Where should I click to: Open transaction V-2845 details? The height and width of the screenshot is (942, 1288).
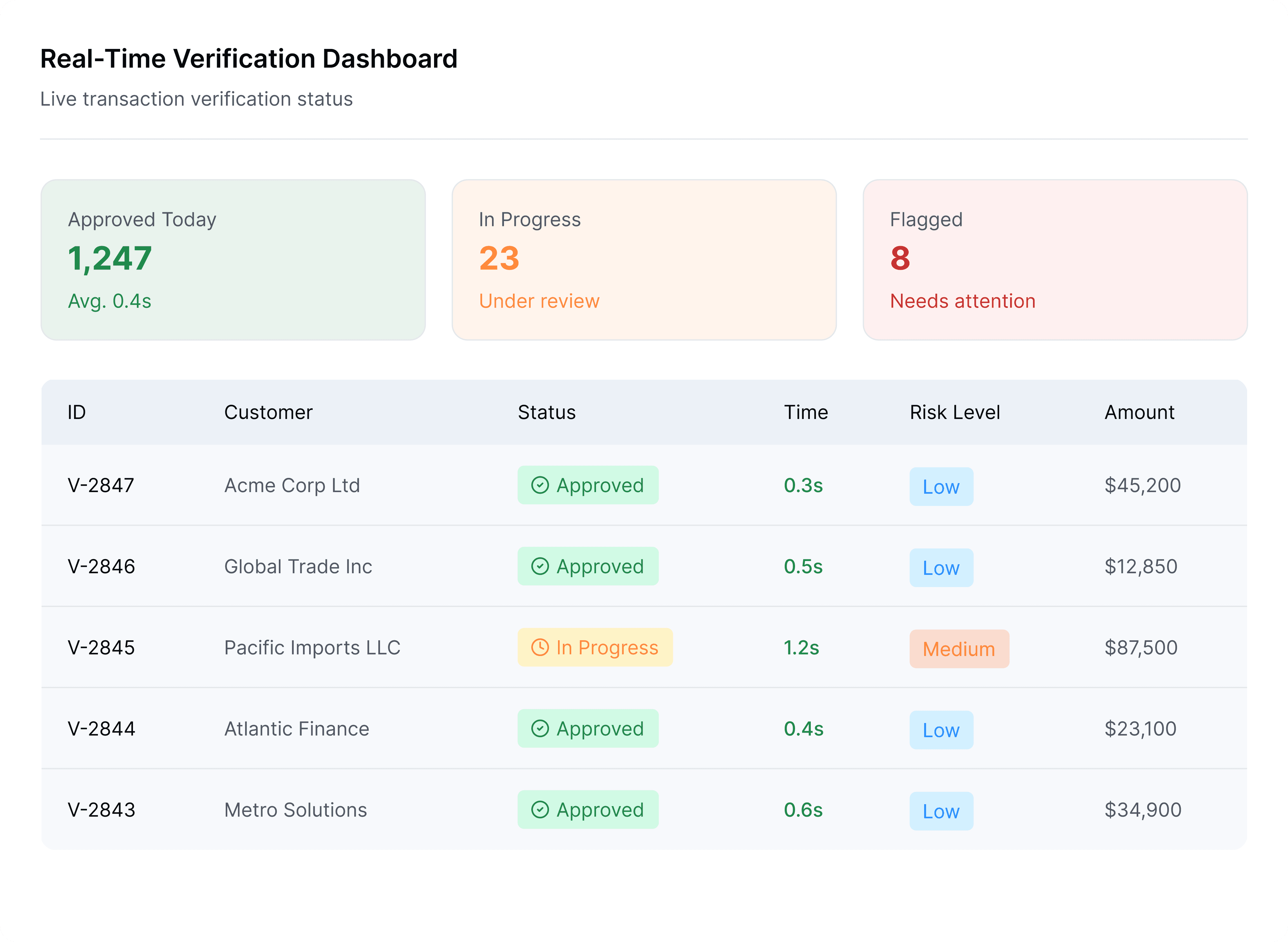click(x=101, y=647)
